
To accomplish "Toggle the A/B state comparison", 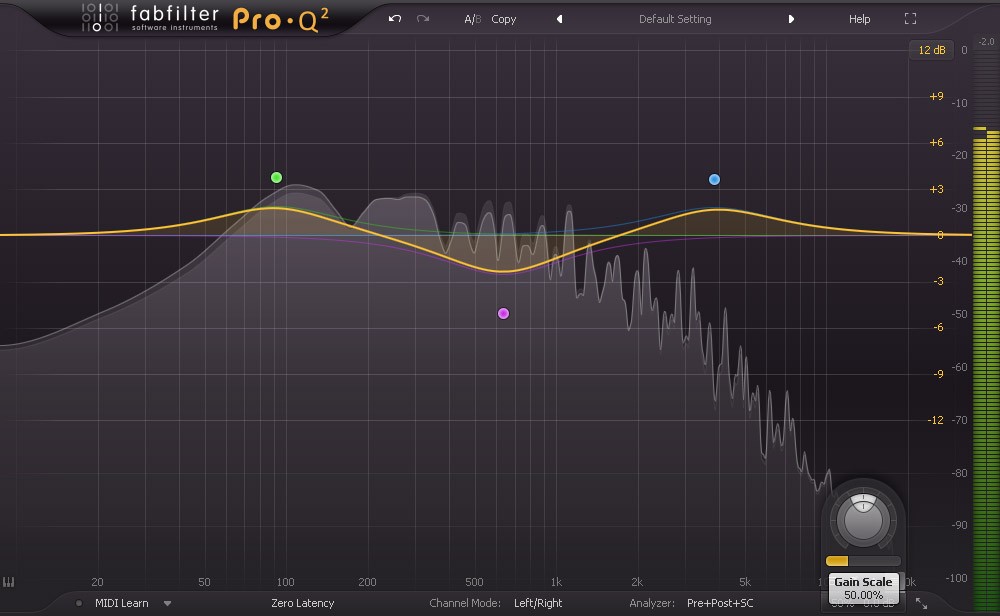I will pyautogui.click(x=473, y=19).
